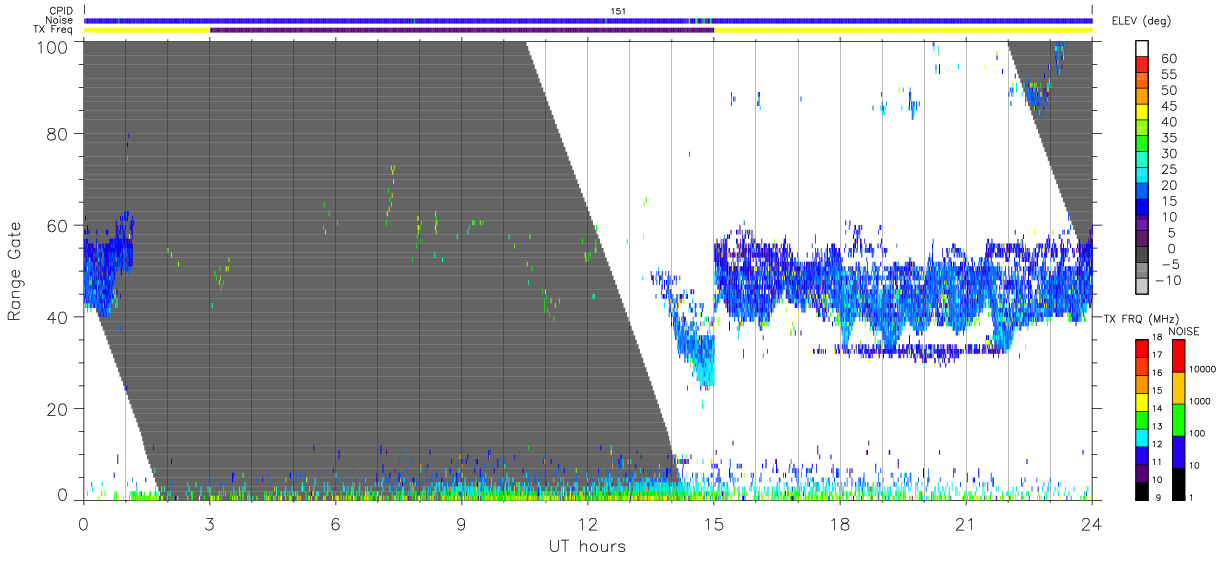Click CPID value 151
This screenshot has height=567, width=1228.
[617, 11]
